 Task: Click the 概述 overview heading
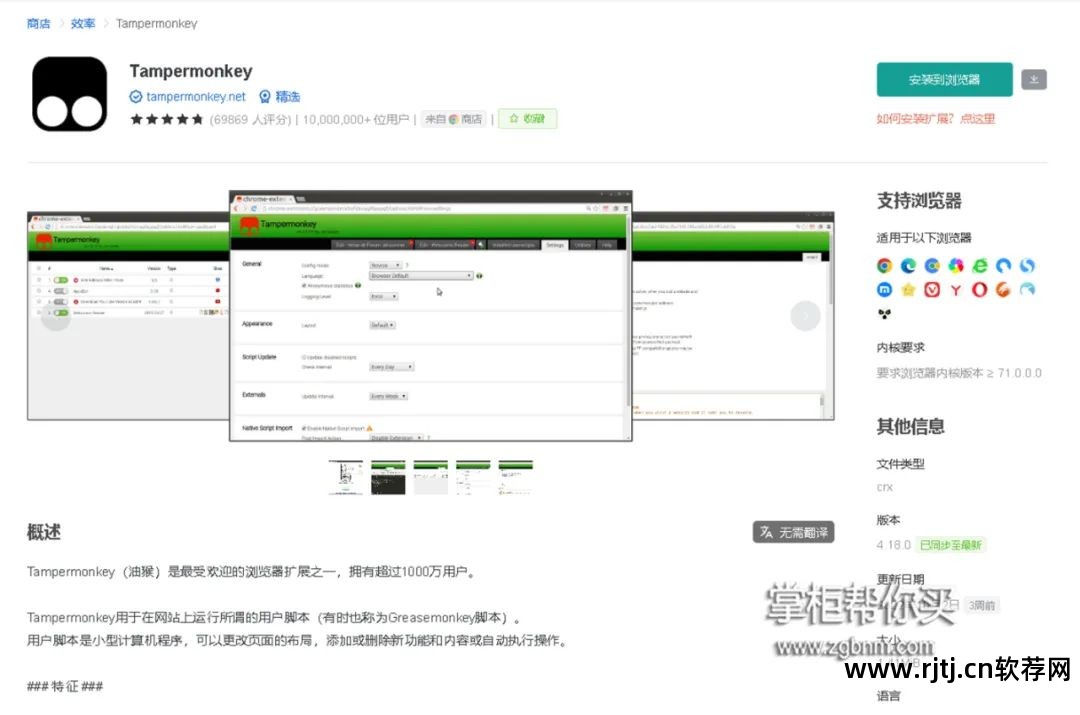(x=44, y=532)
